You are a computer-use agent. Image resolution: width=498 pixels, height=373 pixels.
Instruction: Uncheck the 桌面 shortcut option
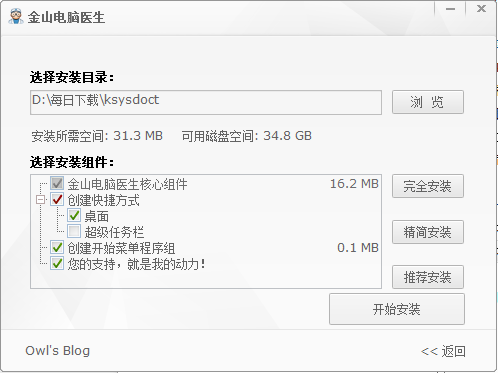pos(74,215)
